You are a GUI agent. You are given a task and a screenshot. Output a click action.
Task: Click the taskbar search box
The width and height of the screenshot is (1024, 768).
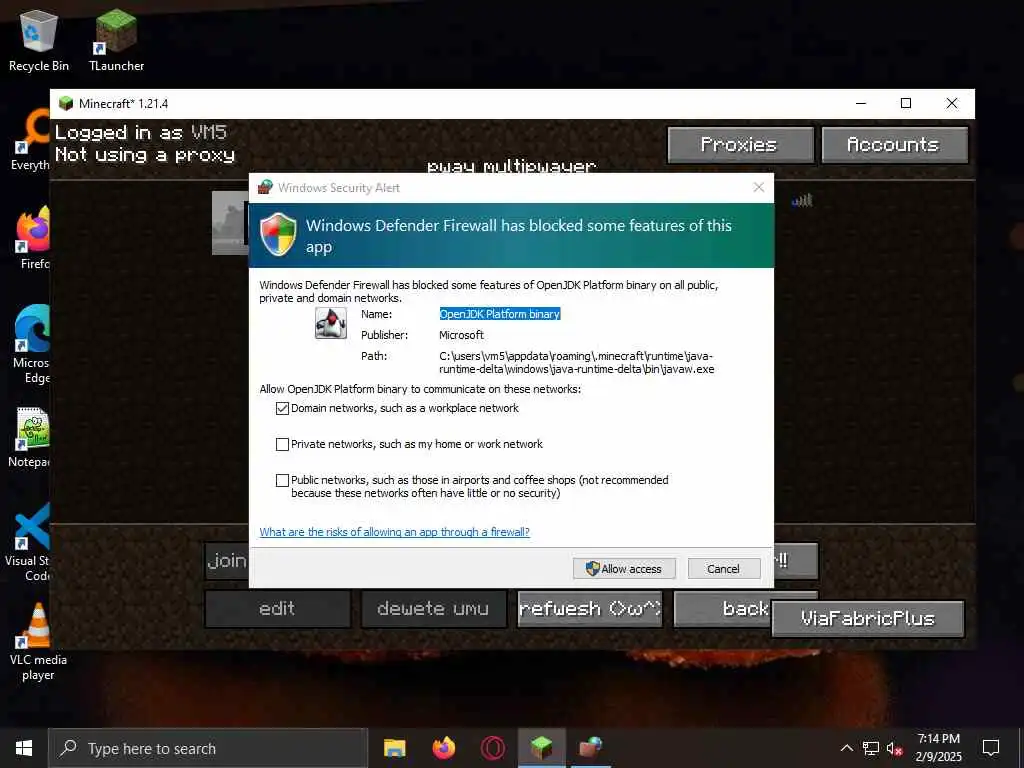(208, 748)
